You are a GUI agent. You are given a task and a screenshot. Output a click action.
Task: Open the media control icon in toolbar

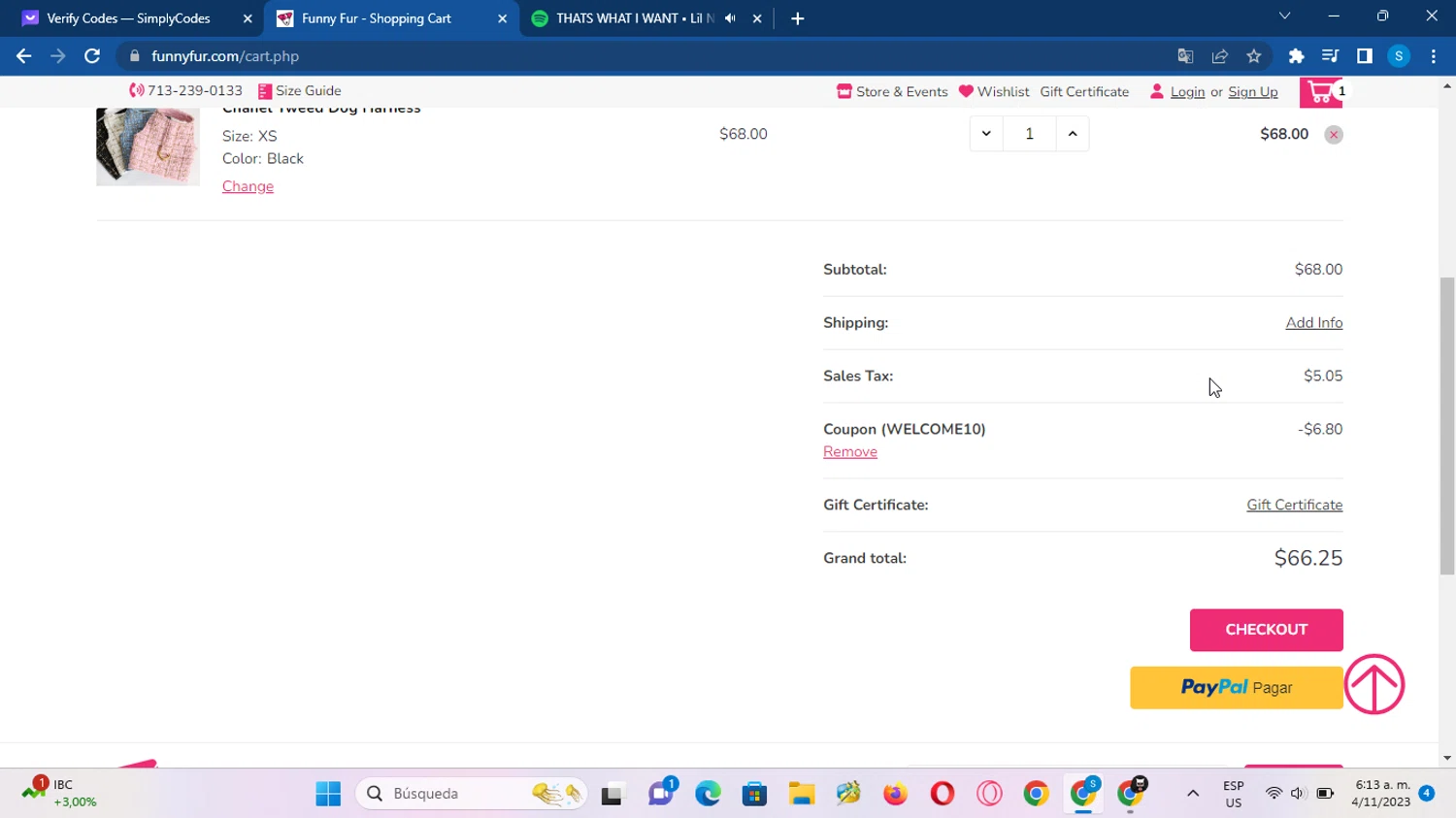point(1330,56)
